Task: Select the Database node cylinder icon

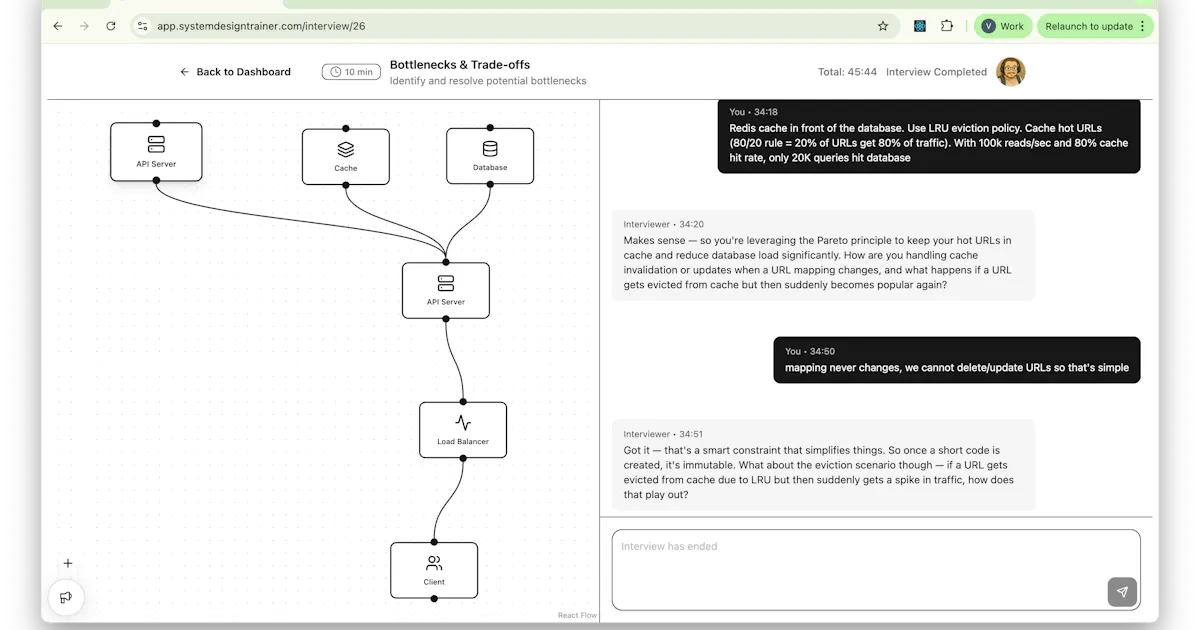Action: [490, 149]
